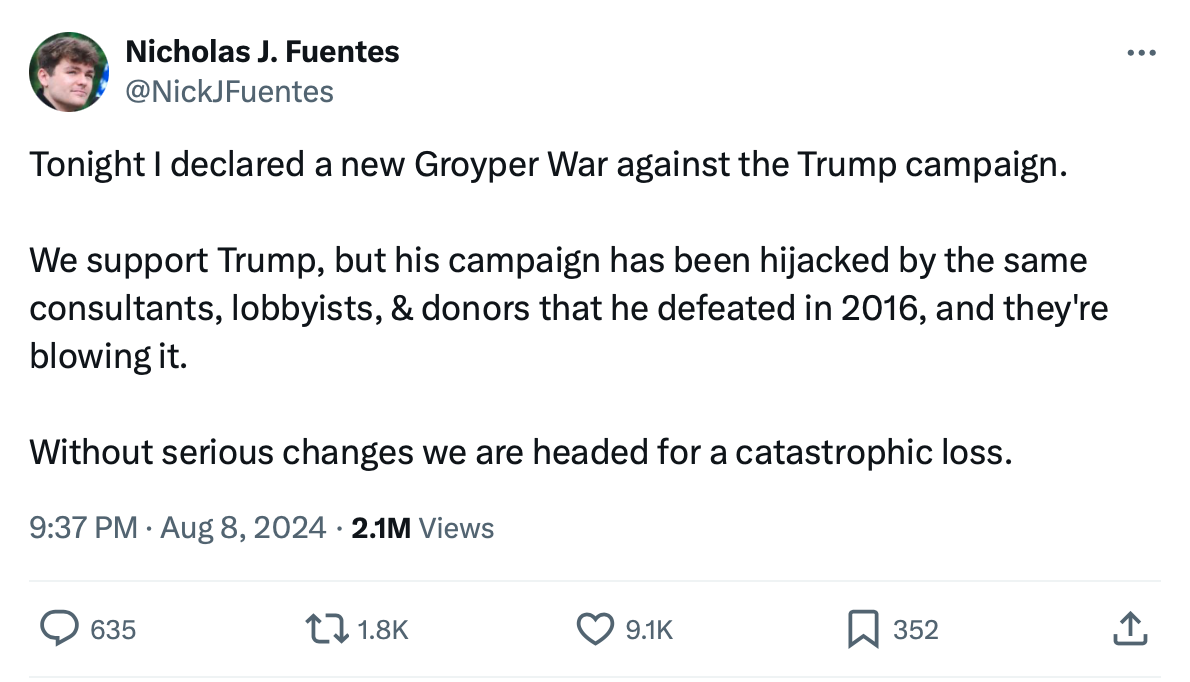Click the 635 replies count

coord(112,630)
